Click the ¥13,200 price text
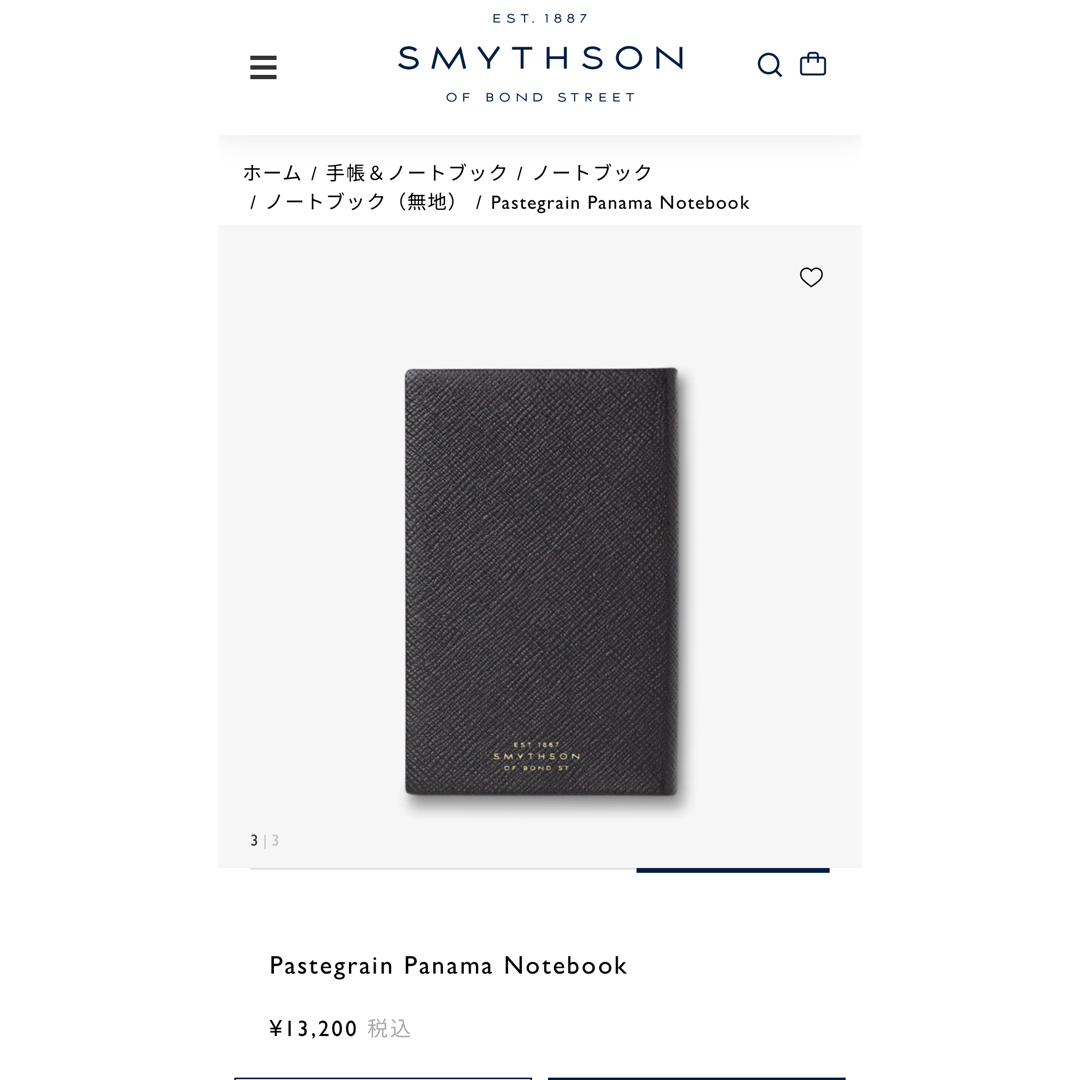The width and height of the screenshot is (1080, 1080). (313, 1029)
